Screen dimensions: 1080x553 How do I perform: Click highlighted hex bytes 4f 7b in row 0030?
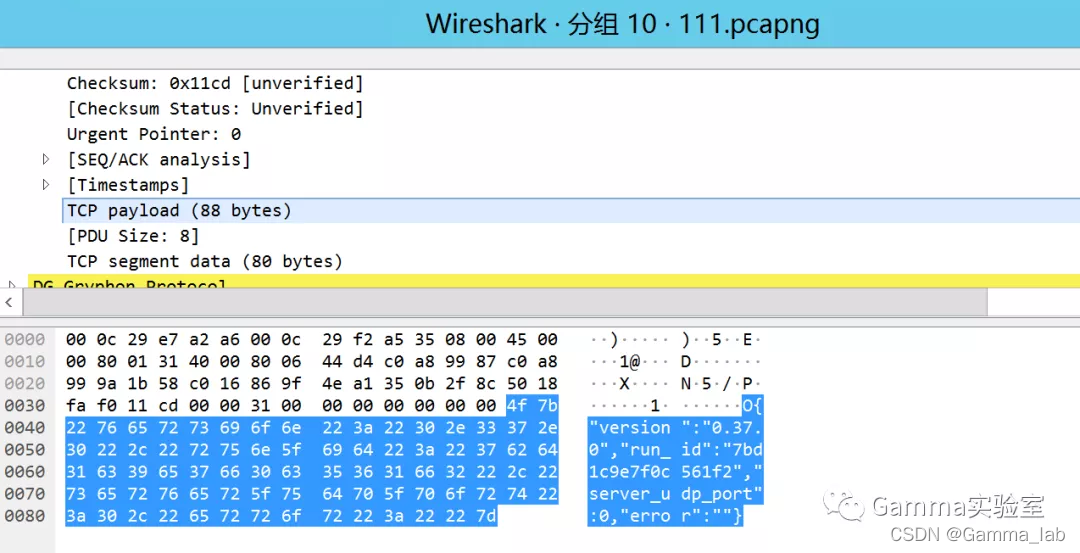[532, 406]
